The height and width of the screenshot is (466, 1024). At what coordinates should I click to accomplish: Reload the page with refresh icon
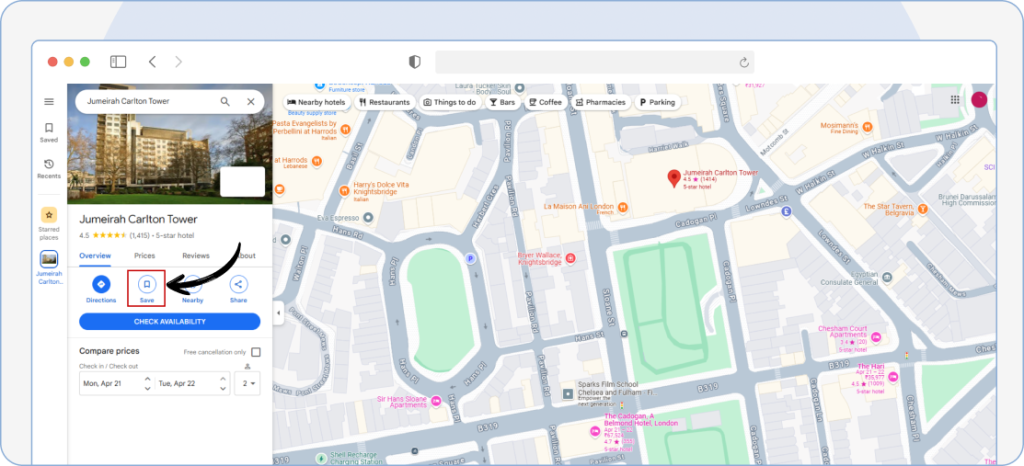[x=743, y=63]
